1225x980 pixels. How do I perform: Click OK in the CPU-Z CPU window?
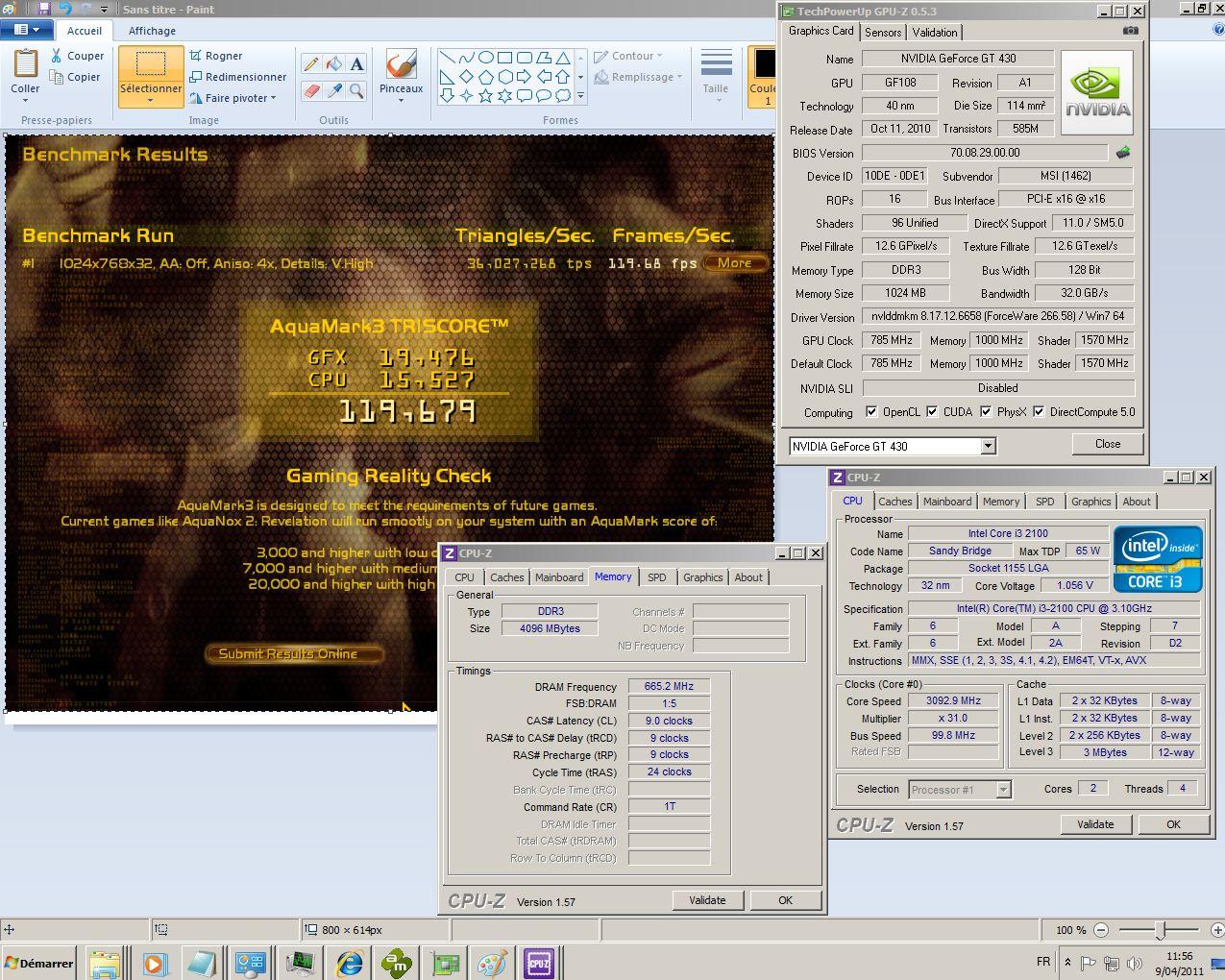1173,824
